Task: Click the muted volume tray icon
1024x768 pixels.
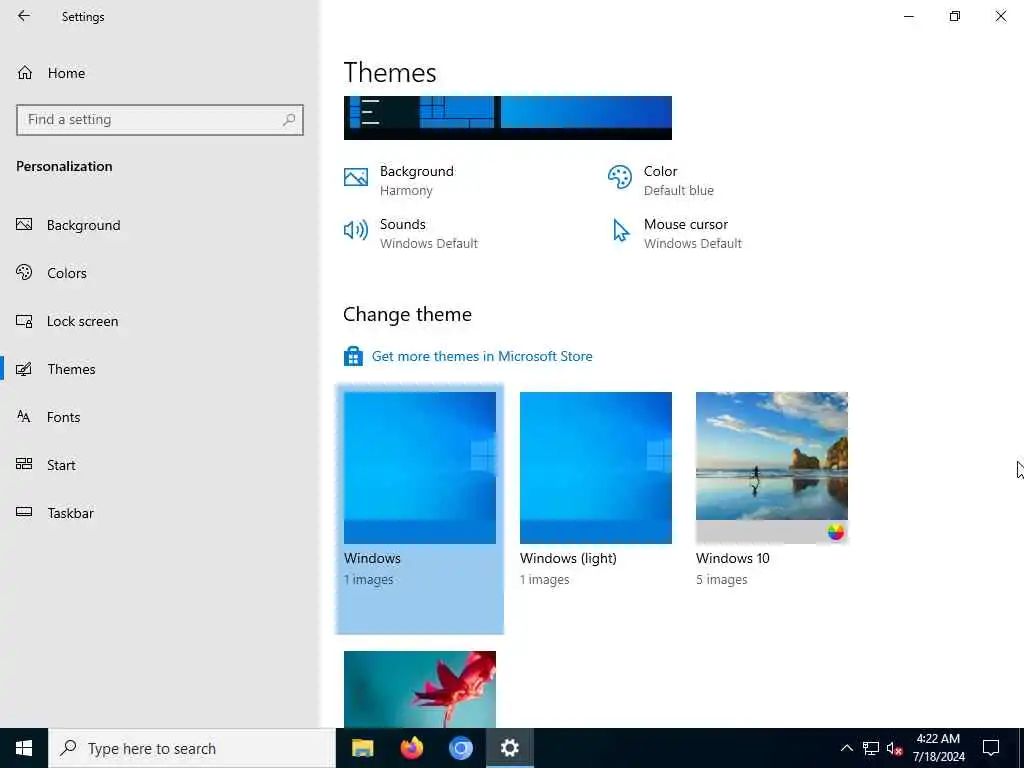Action: 895,748
